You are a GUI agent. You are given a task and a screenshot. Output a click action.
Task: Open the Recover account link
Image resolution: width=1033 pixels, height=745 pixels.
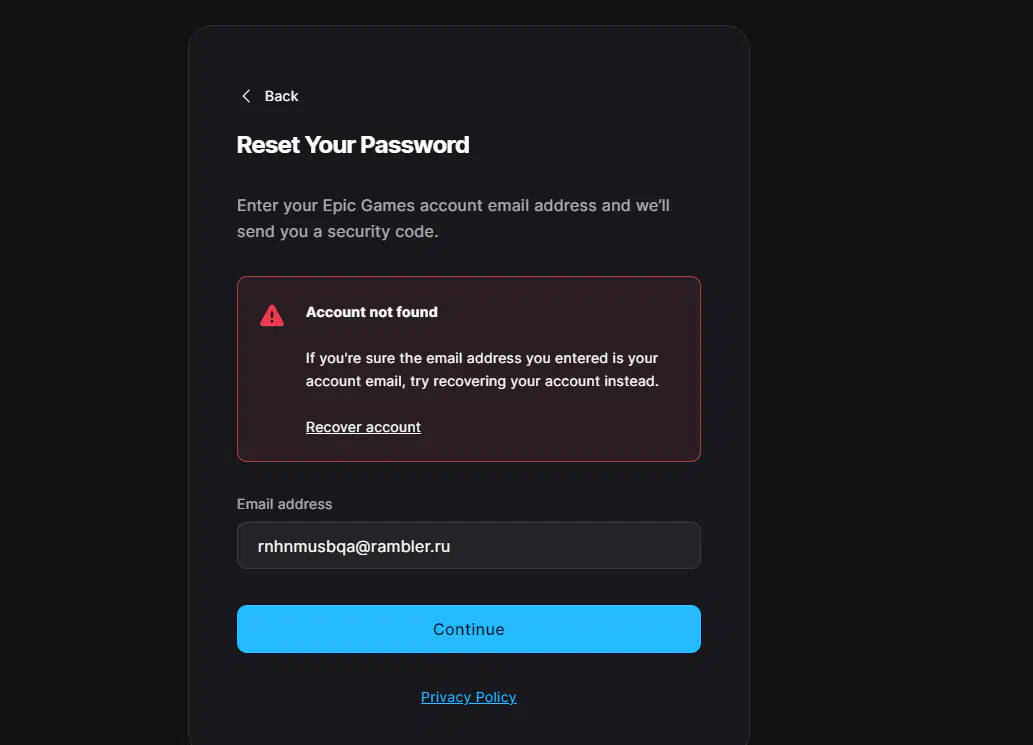363,427
